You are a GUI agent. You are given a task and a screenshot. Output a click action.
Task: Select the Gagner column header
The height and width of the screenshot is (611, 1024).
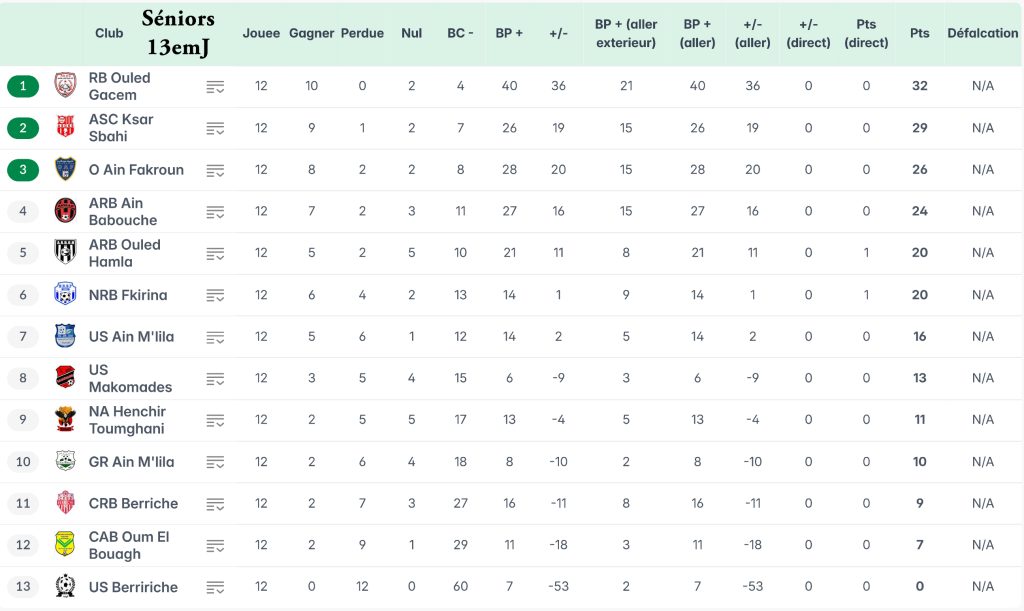pyautogui.click(x=311, y=33)
